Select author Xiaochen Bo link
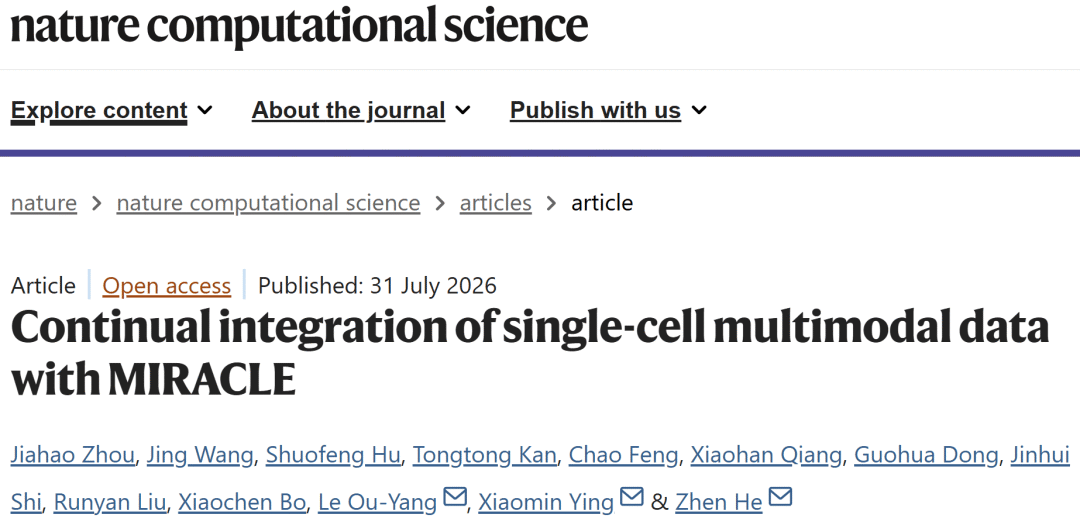Image resolution: width=1080 pixels, height=525 pixels. click(242, 503)
